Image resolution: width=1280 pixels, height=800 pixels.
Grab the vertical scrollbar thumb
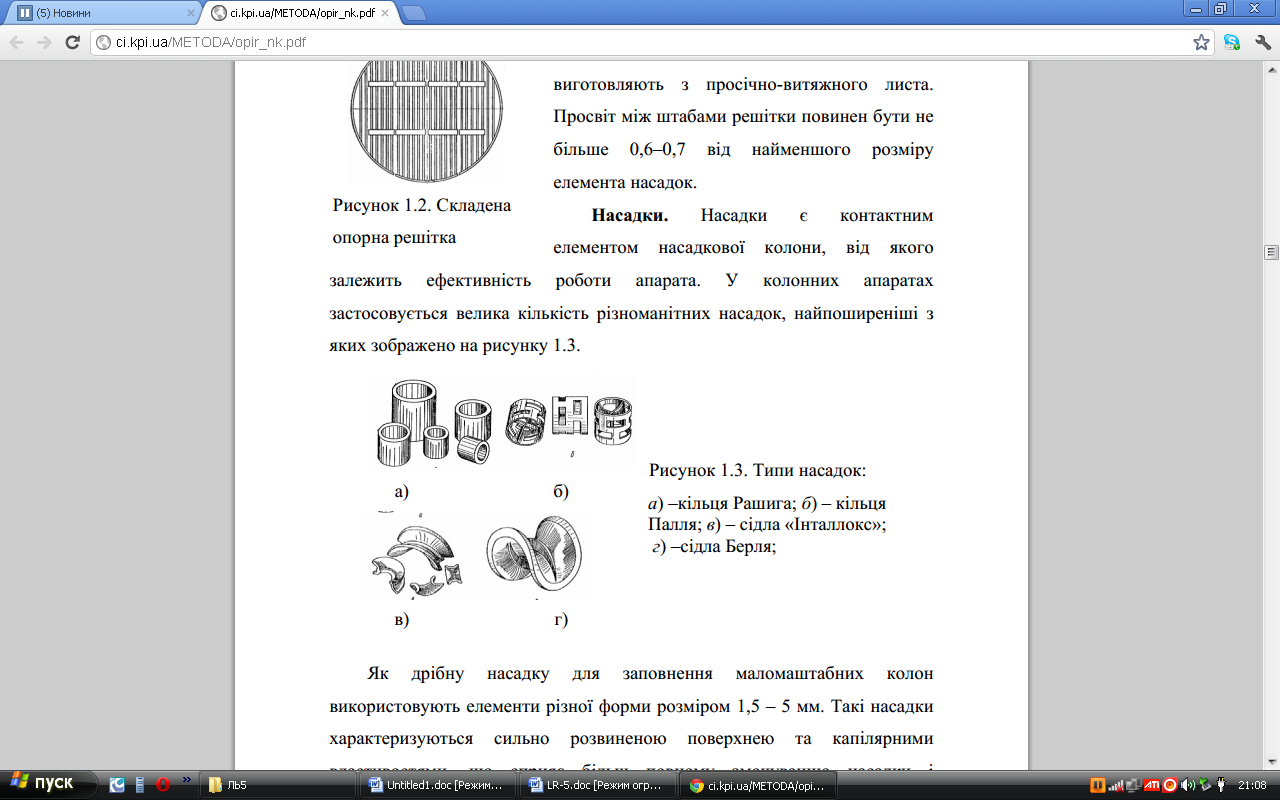pyautogui.click(x=1271, y=251)
